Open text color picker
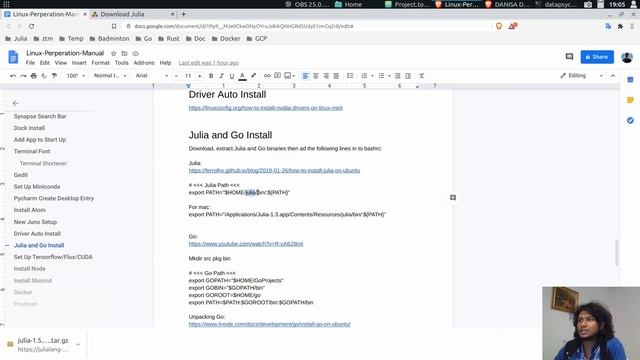This screenshot has width=640, height=360. tap(242, 76)
